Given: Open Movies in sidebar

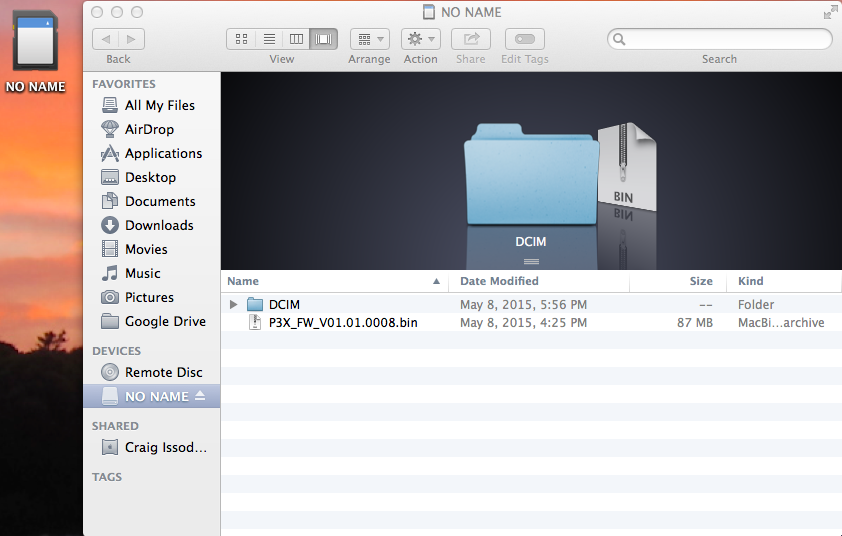Looking at the screenshot, I should (x=152, y=249).
